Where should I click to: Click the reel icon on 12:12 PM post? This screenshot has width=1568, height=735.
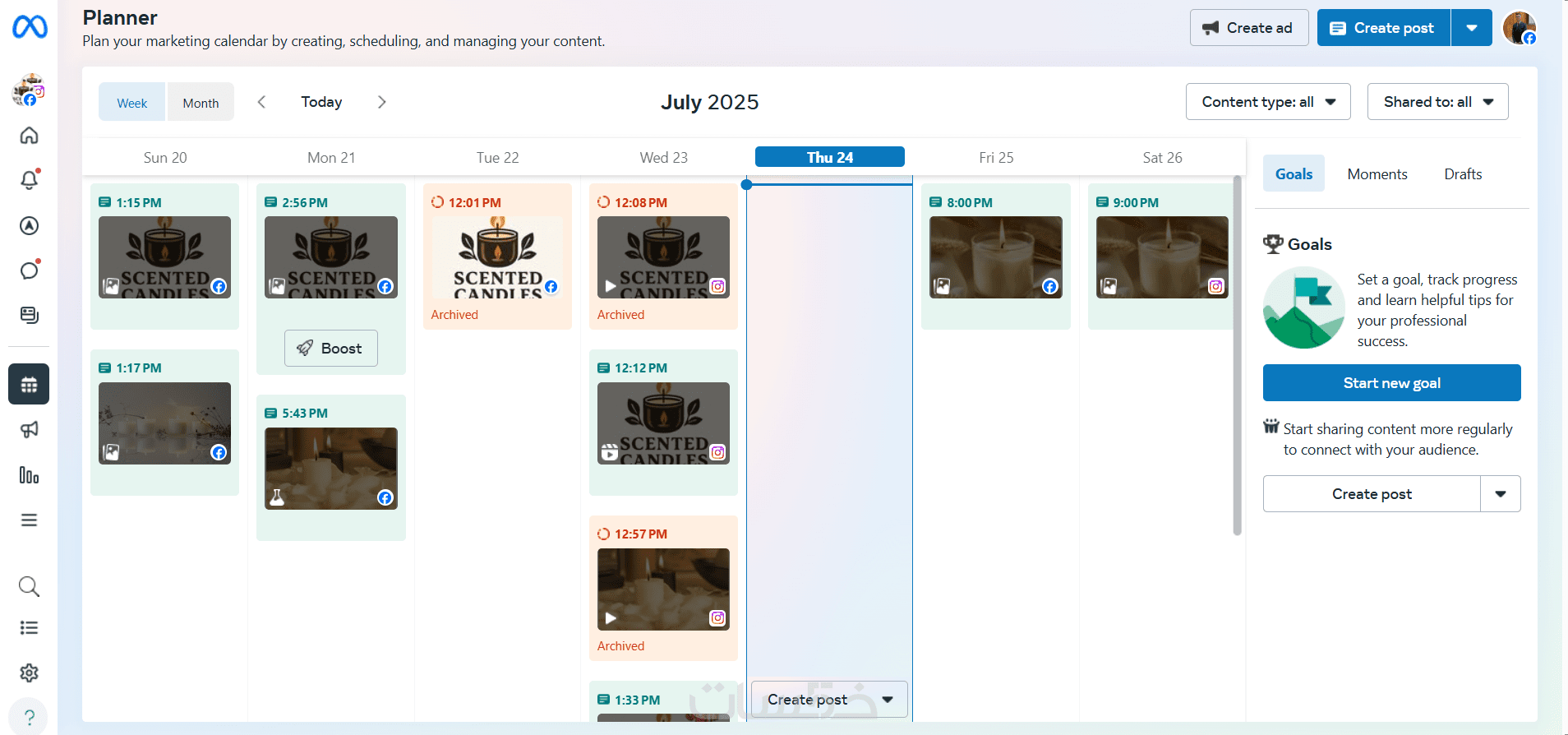610,452
